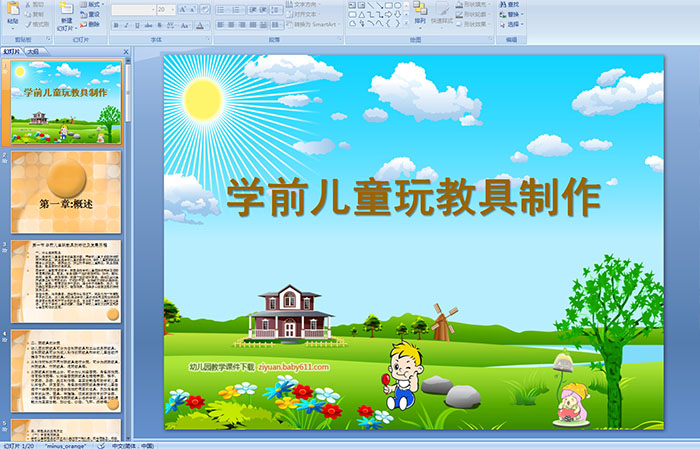Select slide 3 thumbnail
The width and height of the screenshot is (700, 449).
pos(66,281)
